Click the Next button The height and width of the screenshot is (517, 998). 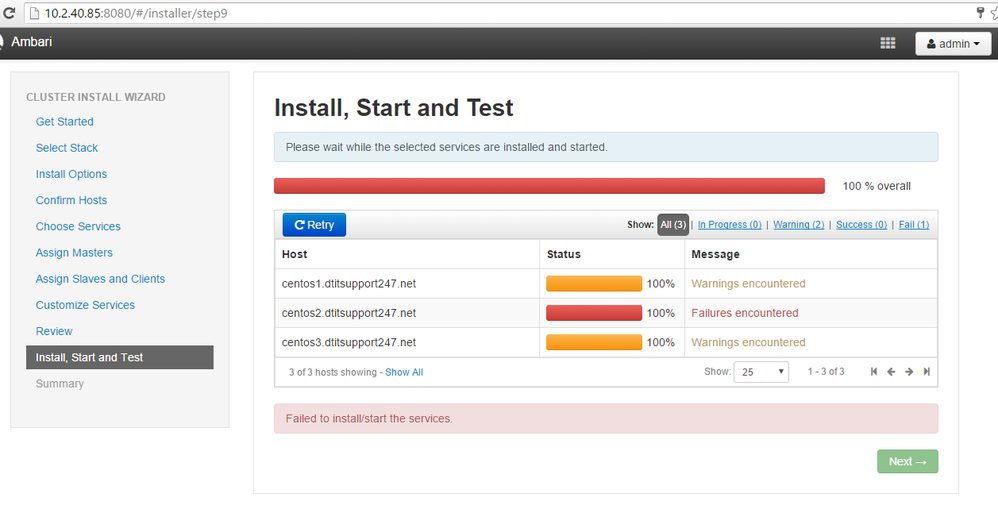pos(907,461)
